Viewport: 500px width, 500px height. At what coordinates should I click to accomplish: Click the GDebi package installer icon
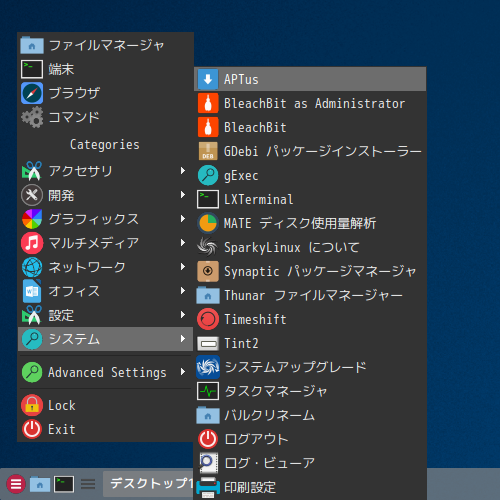(x=208, y=151)
